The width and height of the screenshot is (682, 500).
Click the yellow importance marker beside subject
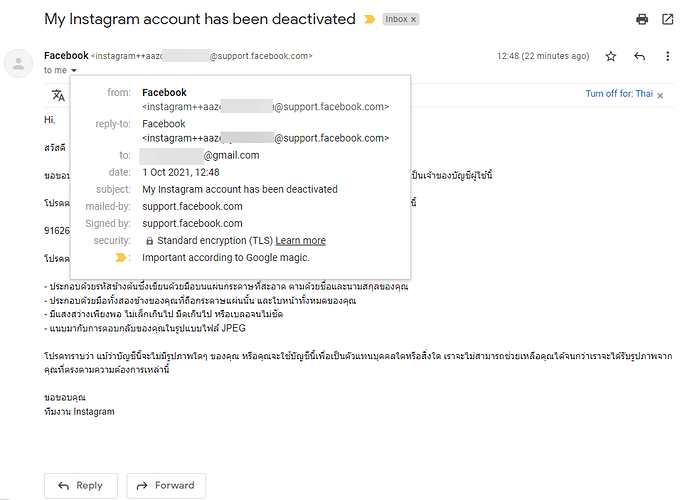[x=370, y=19]
